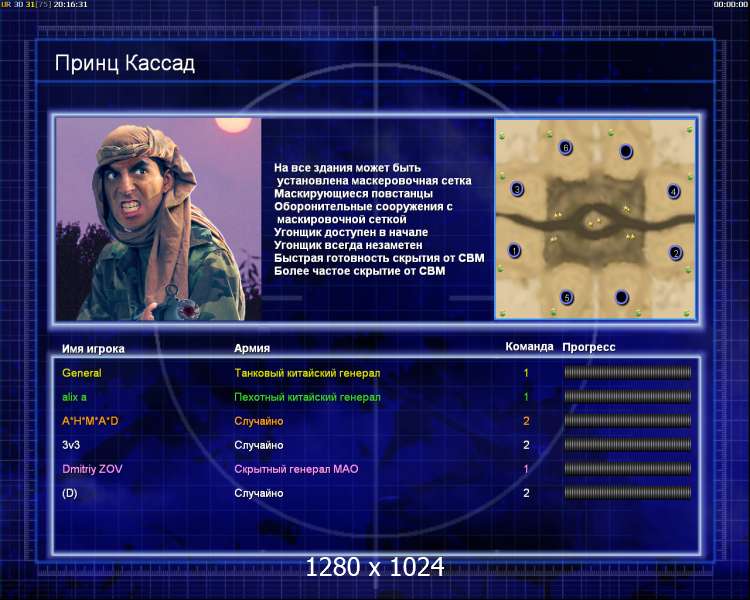This screenshot has height=600, width=750.
Task: Click the Команда column header
Action: [529, 347]
